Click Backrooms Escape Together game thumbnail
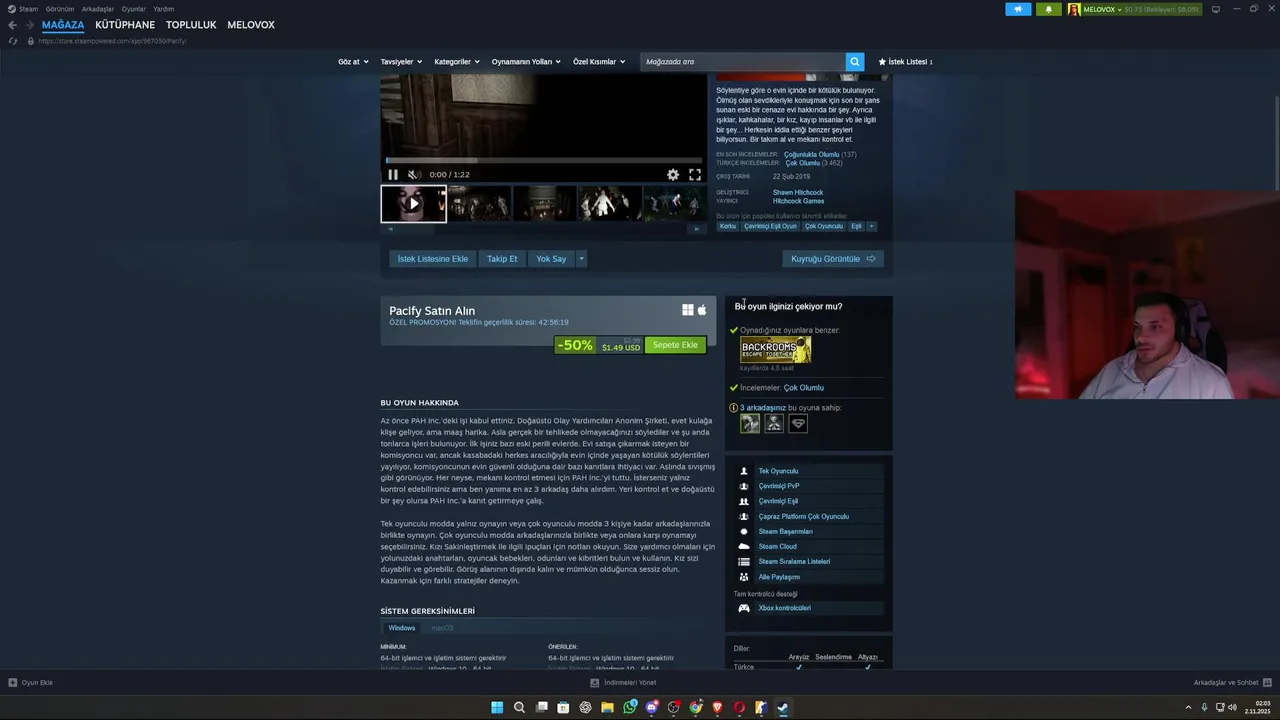The image size is (1280, 720). coord(775,350)
